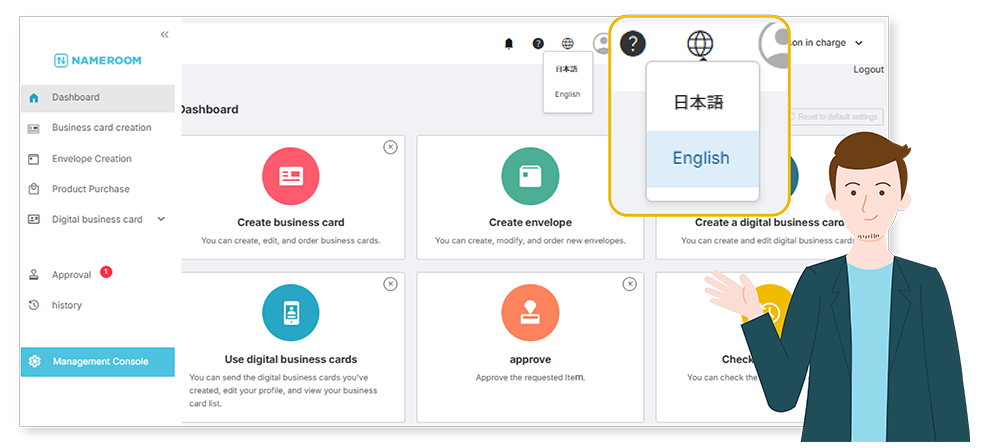Click the small globe language icon
Image resolution: width=984 pixels, height=448 pixels.
pyautogui.click(x=568, y=44)
